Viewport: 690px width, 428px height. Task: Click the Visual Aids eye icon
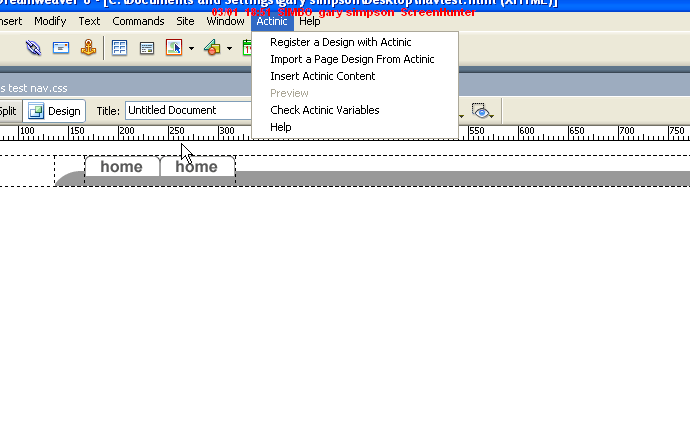[x=481, y=111]
